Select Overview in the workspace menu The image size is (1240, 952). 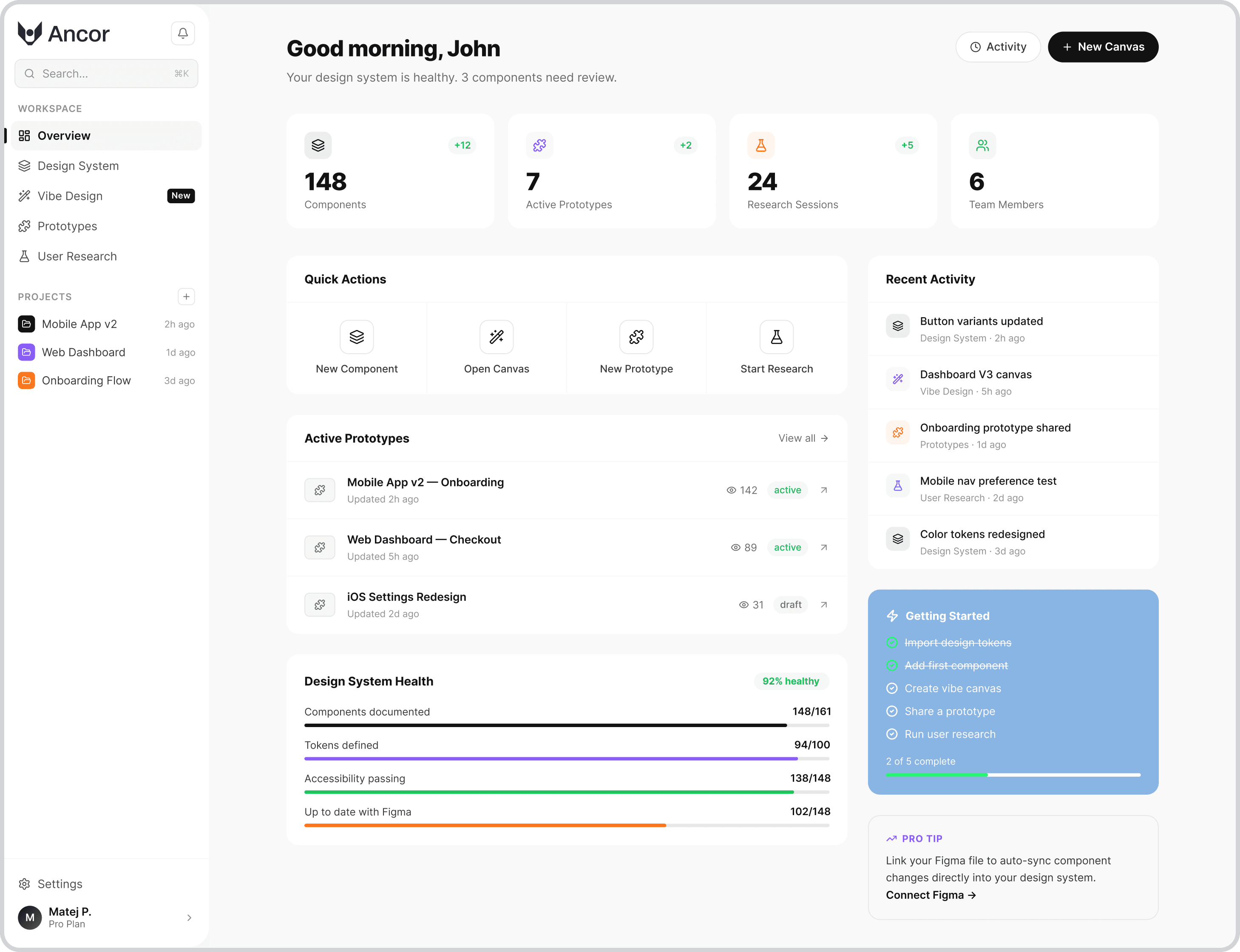[x=63, y=136]
